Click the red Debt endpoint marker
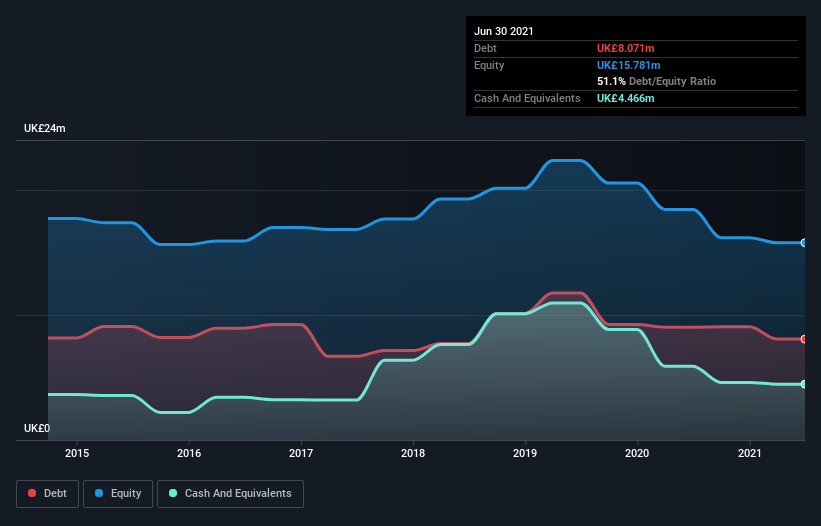This screenshot has height=526, width=821. pos(804,339)
